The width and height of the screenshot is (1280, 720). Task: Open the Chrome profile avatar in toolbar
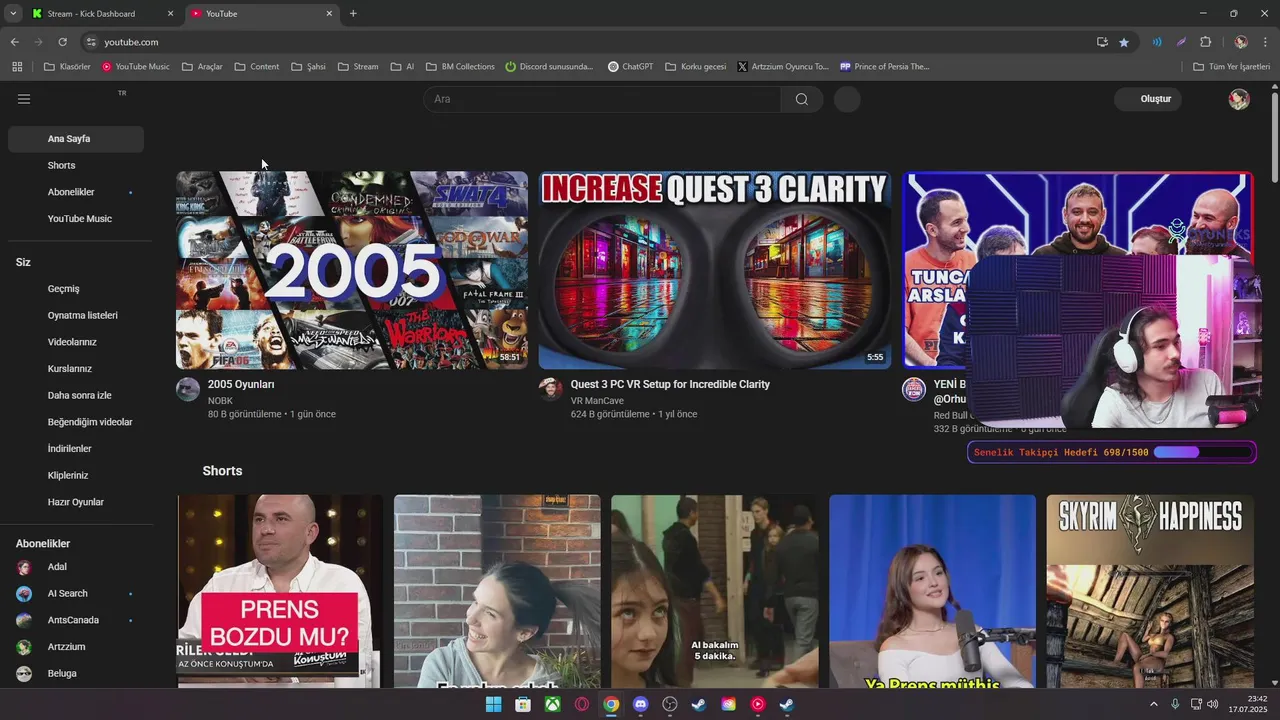click(x=1241, y=42)
